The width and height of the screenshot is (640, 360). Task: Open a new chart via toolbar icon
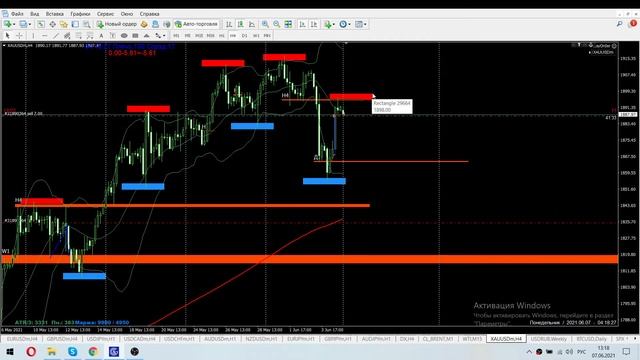click(x=7, y=24)
